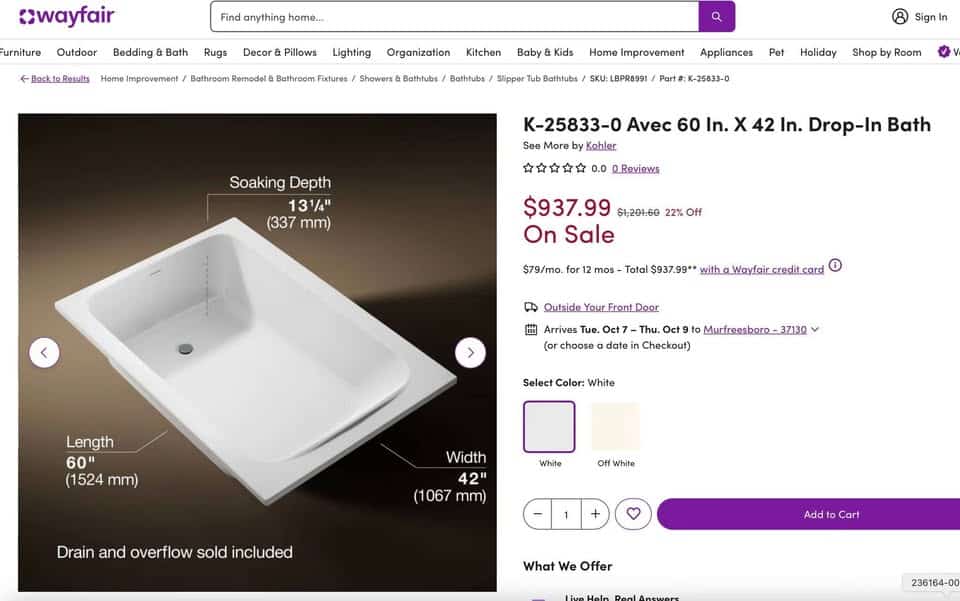The width and height of the screenshot is (960, 601).
Task: Go to the Wayfair home logo
Action: click(x=67, y=17)
